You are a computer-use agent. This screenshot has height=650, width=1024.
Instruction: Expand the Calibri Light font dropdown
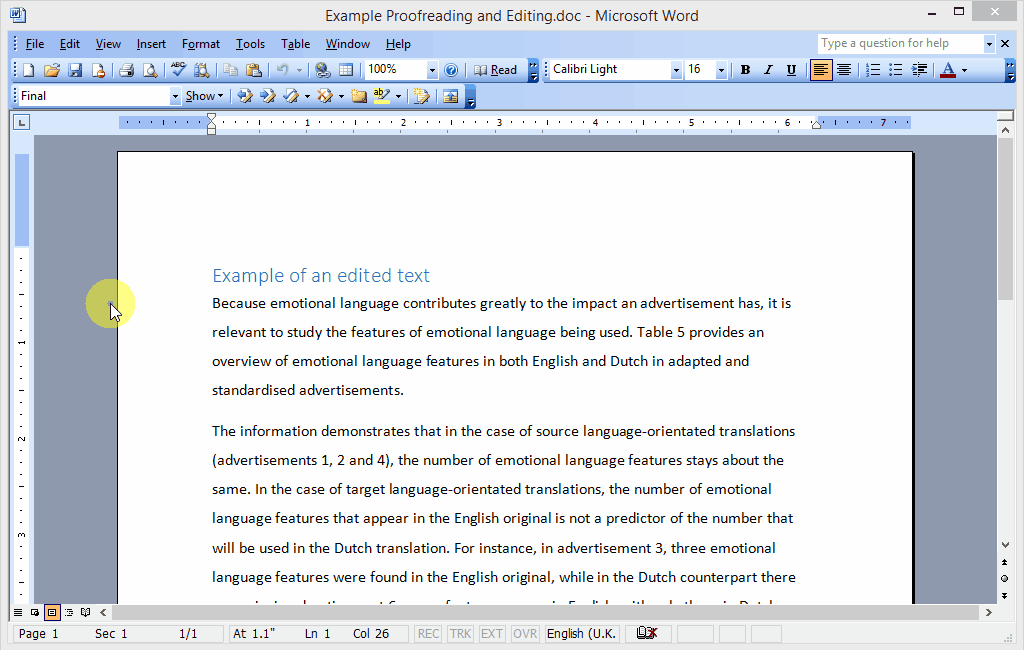(676, 70)
